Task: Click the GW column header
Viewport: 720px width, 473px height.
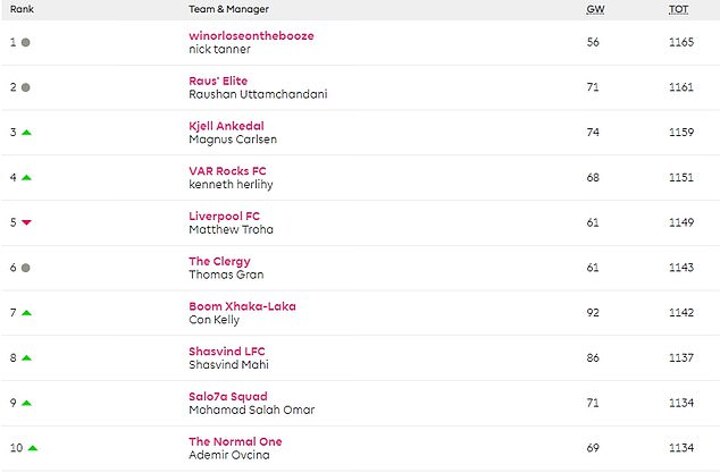Action: (592, 9)
